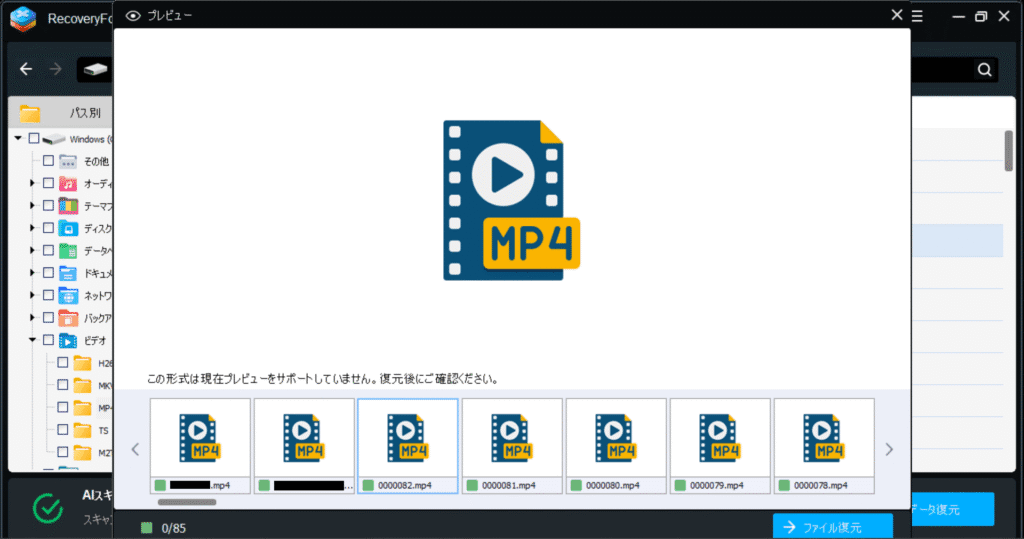Check the H26 folder checkbox
The height and width of the screenshot is (539, 1024).
[x=63, y=363]
